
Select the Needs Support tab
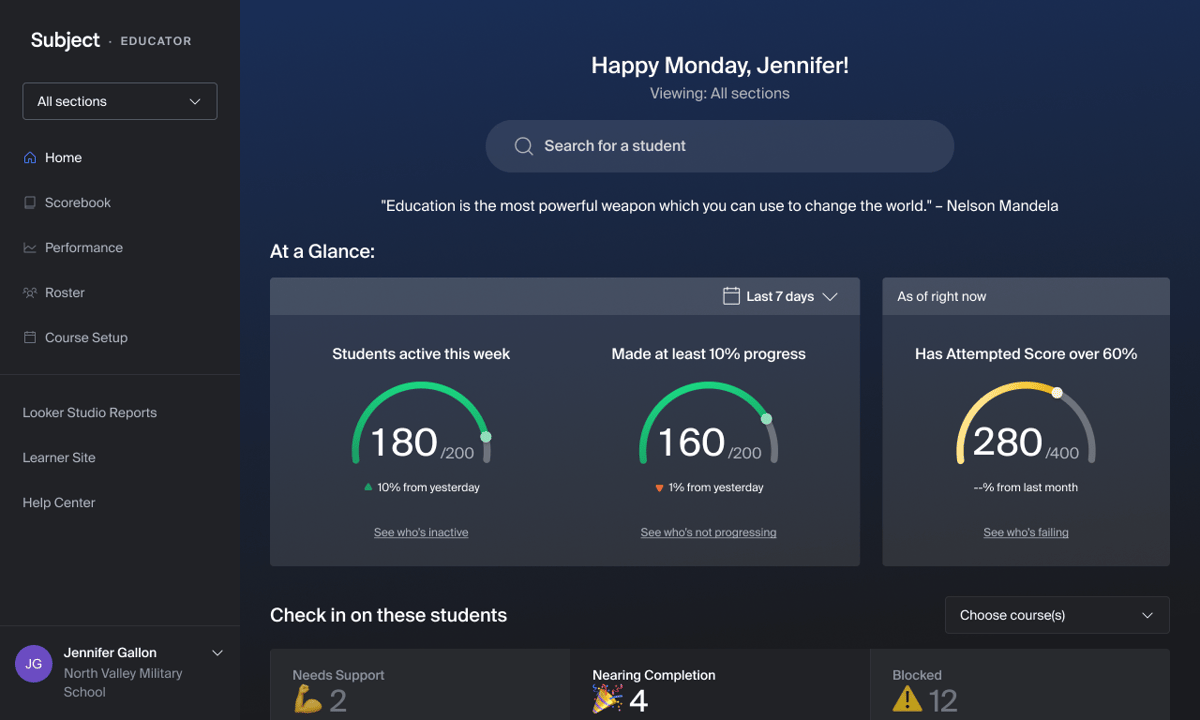(420, 688)
